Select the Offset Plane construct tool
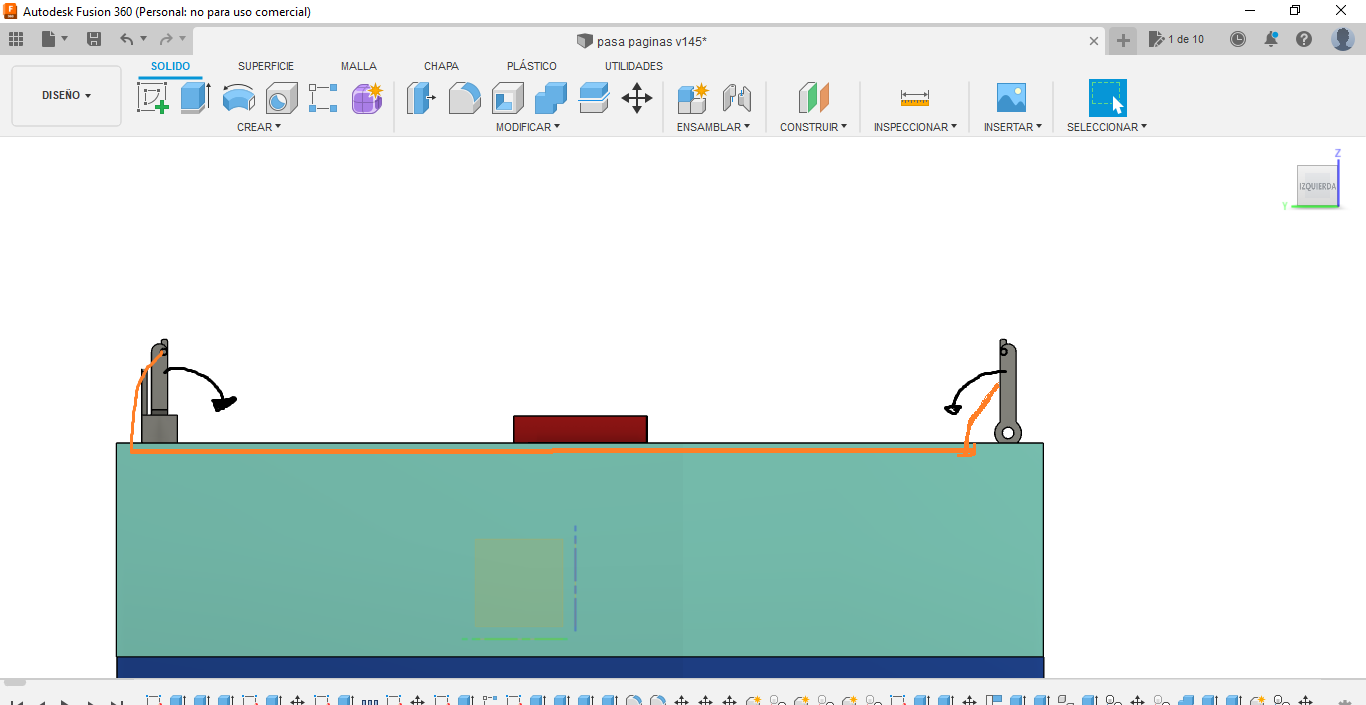 pyautogui.click(x=813, y=98)
